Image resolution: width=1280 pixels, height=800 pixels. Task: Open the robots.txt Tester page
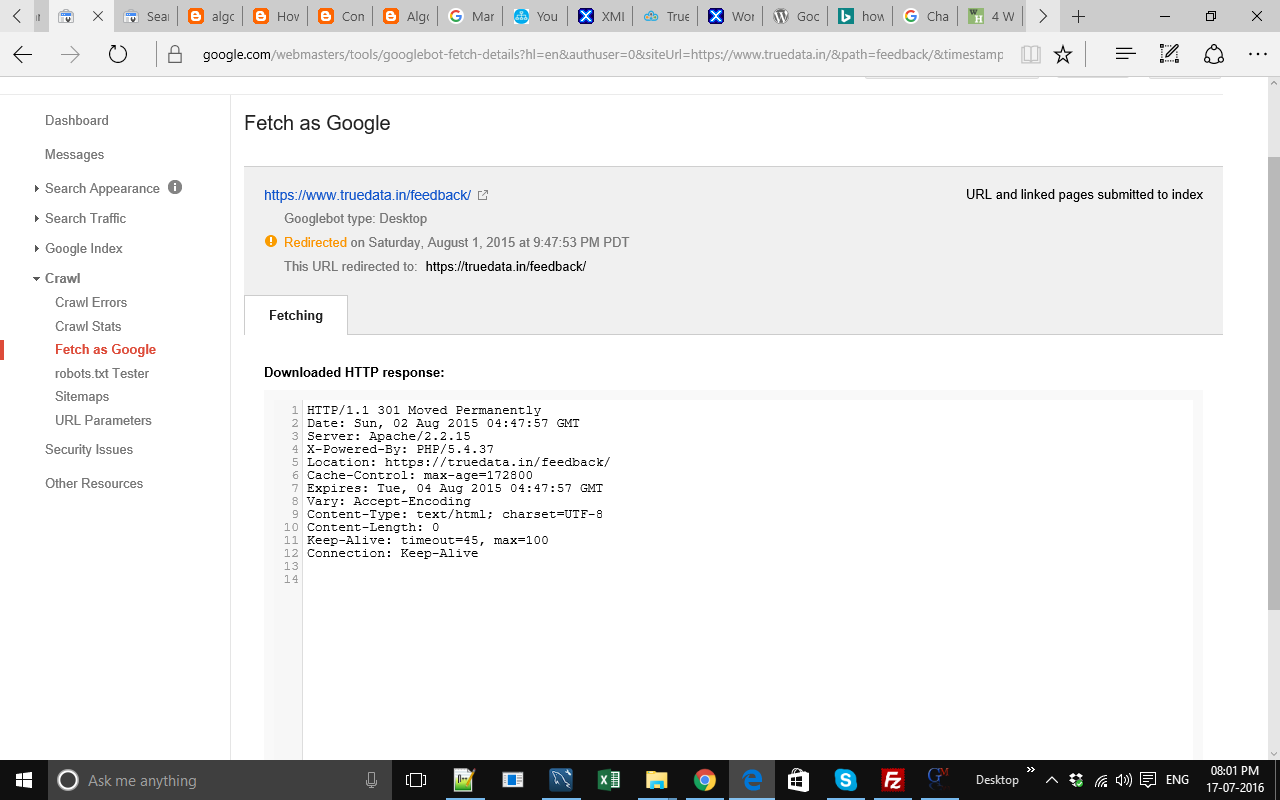coord(102,373)
